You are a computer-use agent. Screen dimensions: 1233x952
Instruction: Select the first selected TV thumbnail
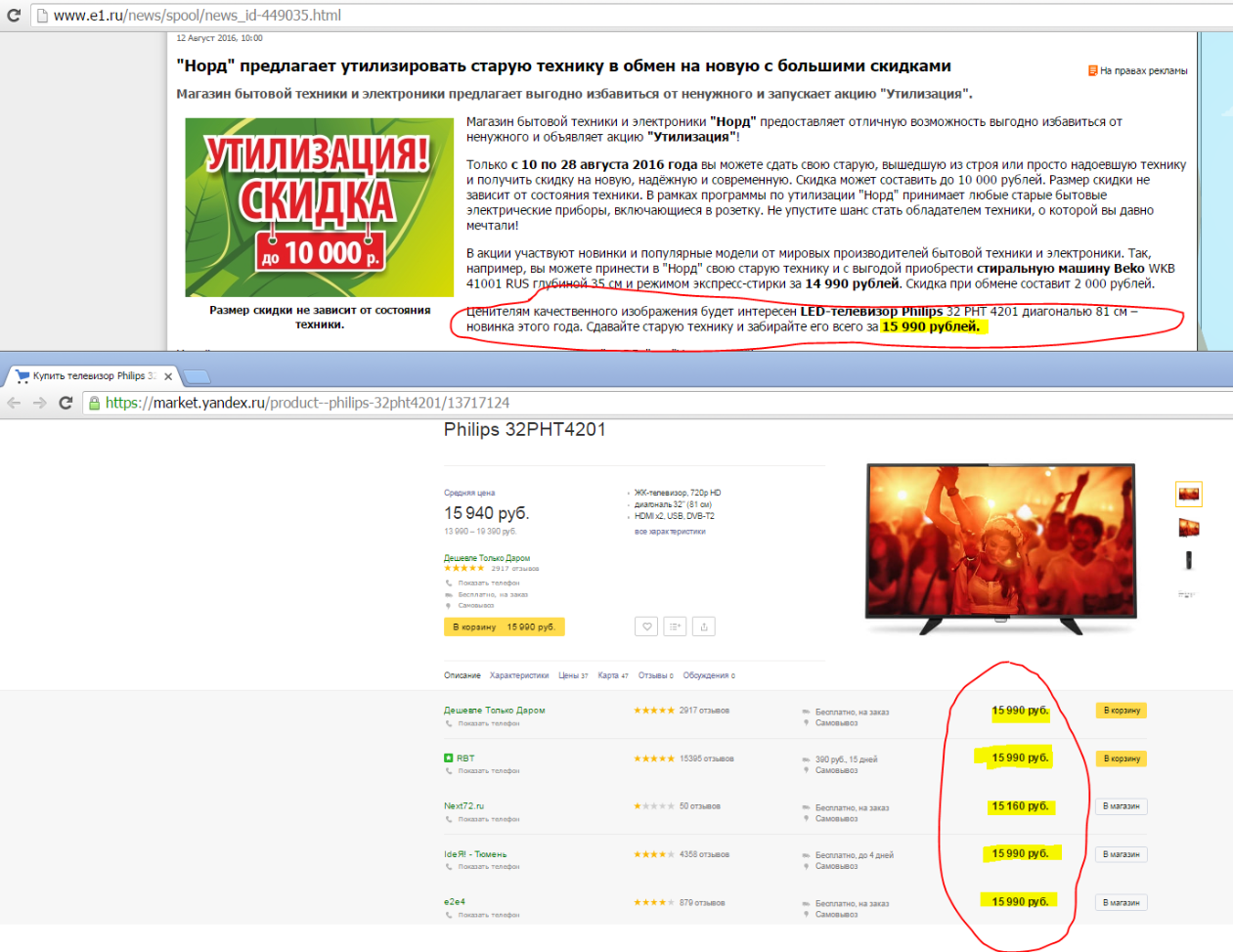(1189, 495)
